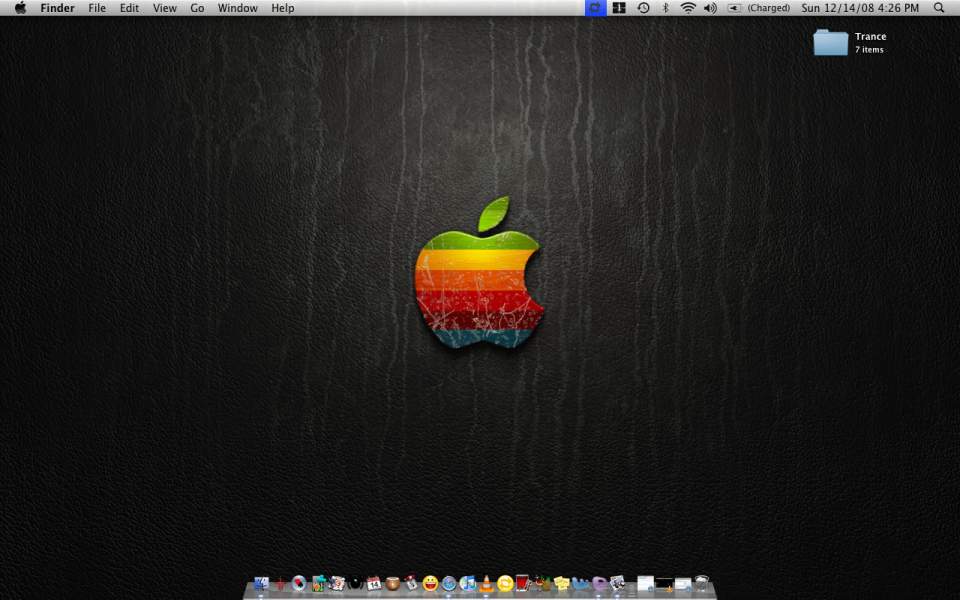Open Spotlight search magnifier
The width and height of the screenshot is (960, 600).
[x=939, y=8]
